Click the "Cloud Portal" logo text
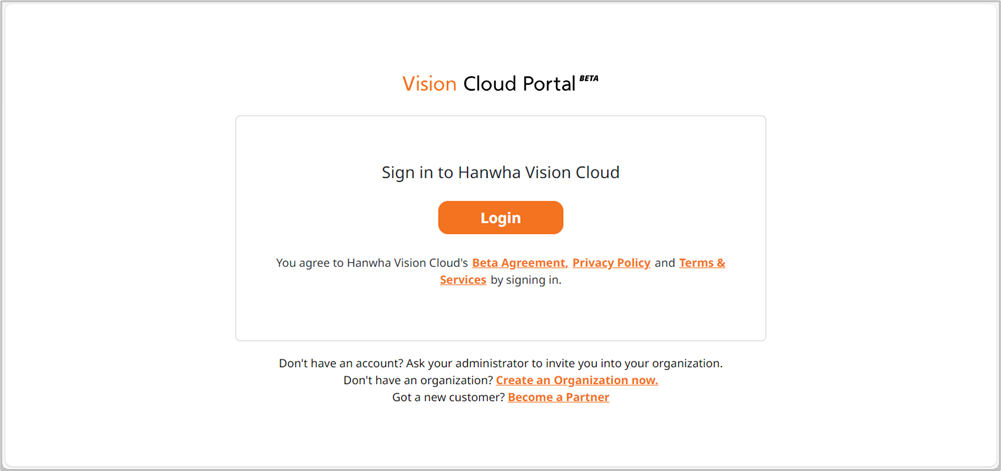Viewport: 1001px width, 471px height. click(520, 84)
